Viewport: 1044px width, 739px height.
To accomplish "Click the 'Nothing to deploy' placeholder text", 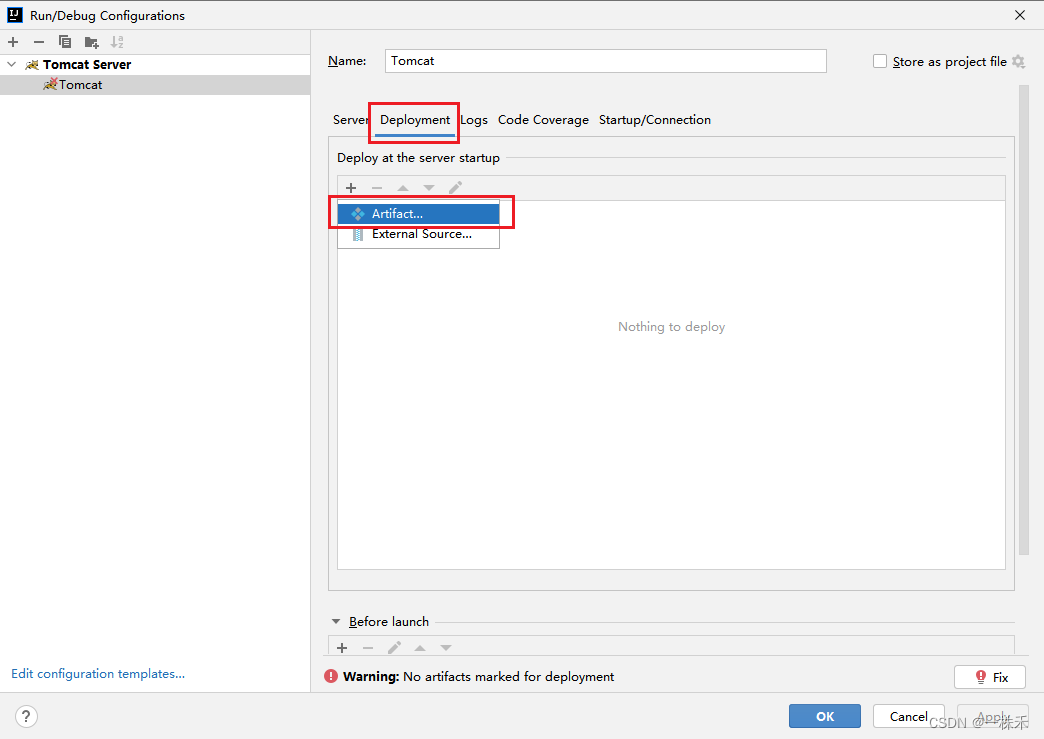I will [x=671, y=327].
